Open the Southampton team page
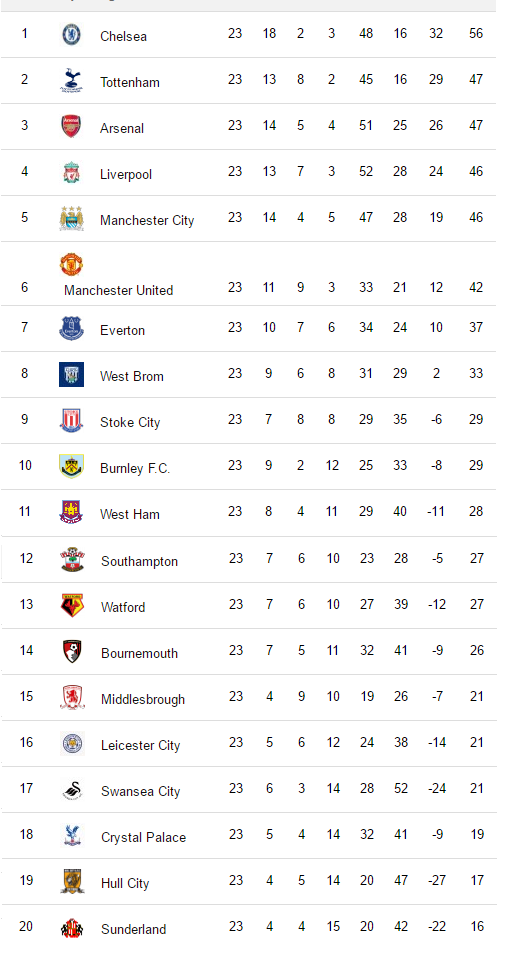The height and width of the screenshot is (955, 505). (139, 562)
